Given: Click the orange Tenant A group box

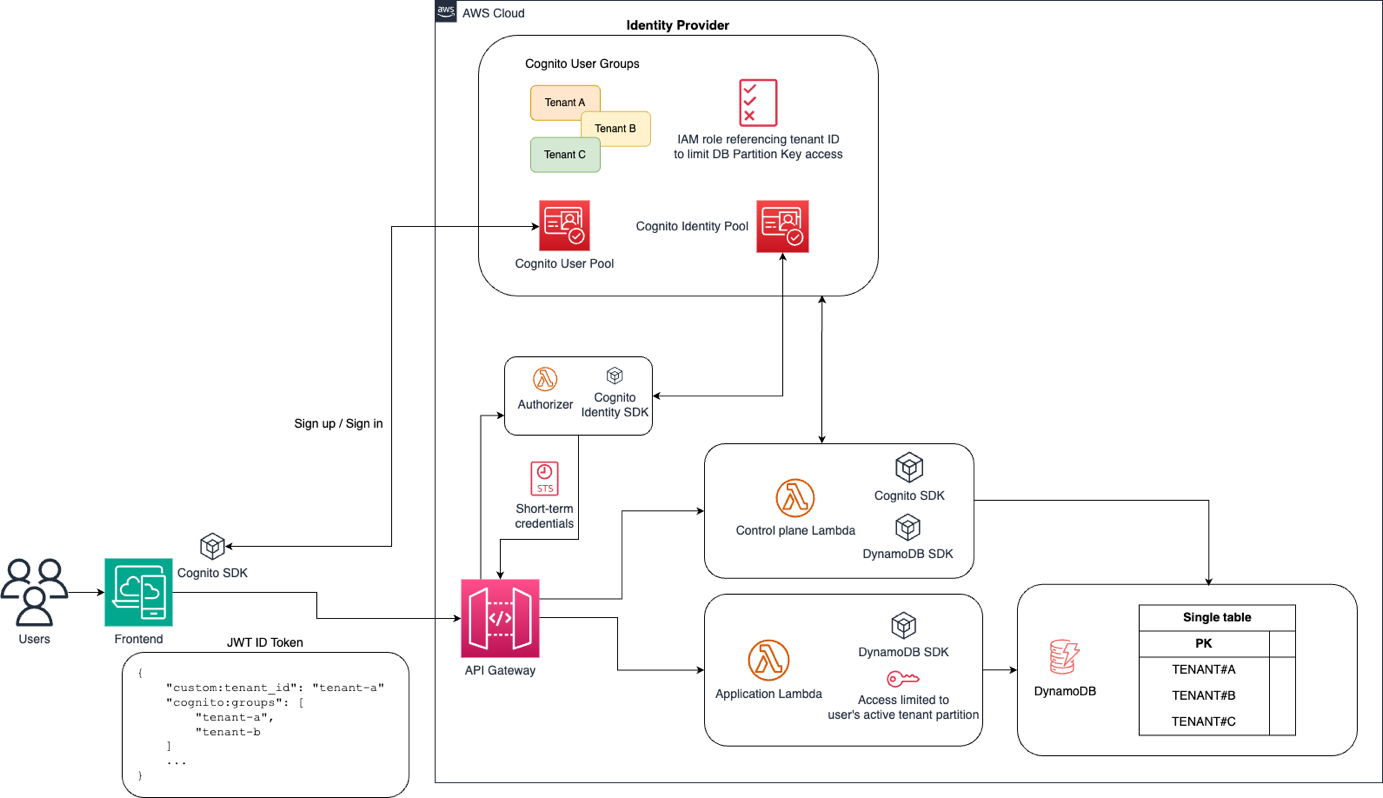Looking at the screenshot, I should click(565, 102).
